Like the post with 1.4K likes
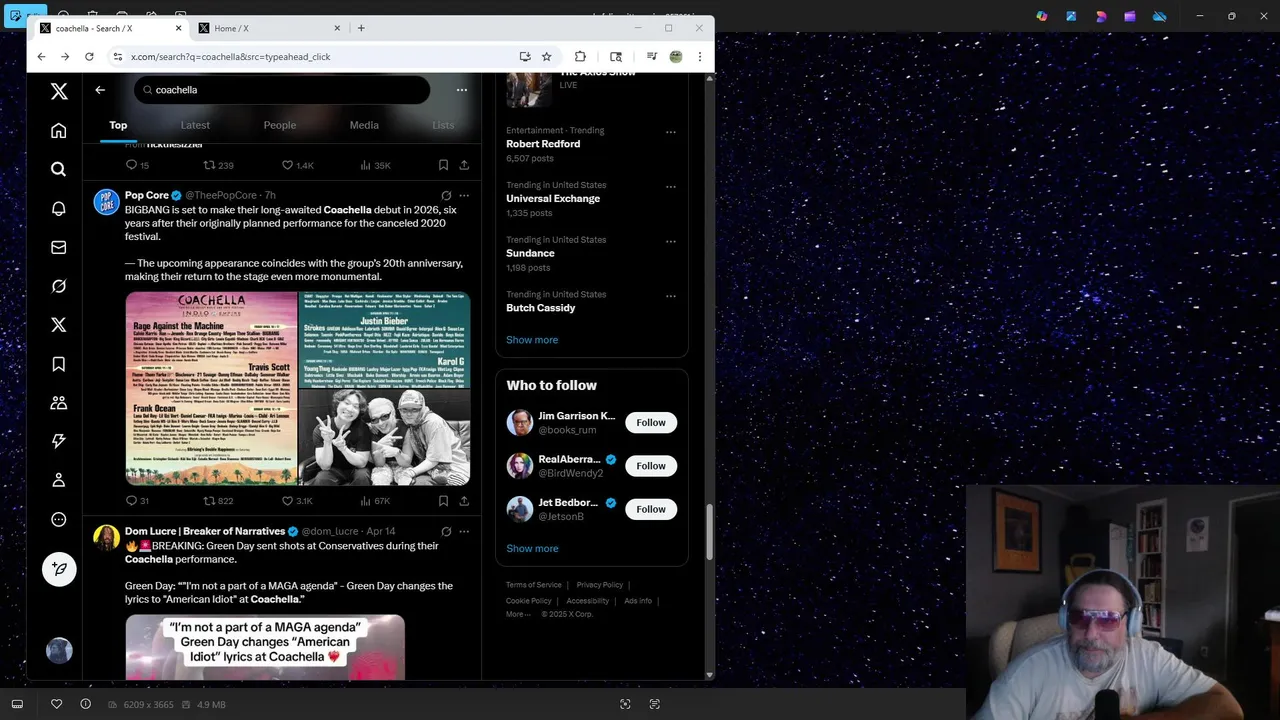The height and width of the screenshot is (720, 1280). 297,165
